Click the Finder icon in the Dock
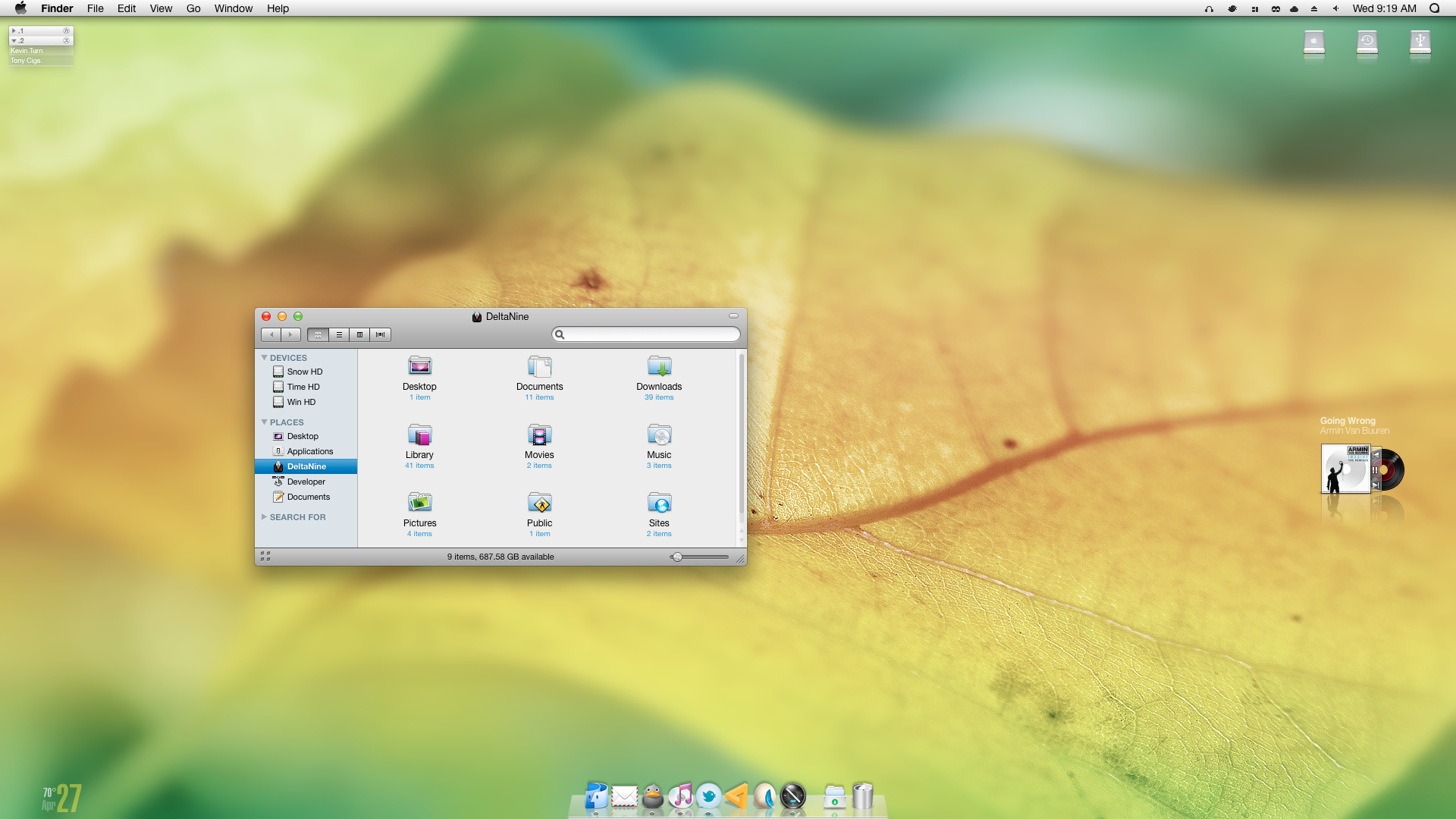1456x819 pixels. [596, 795]
